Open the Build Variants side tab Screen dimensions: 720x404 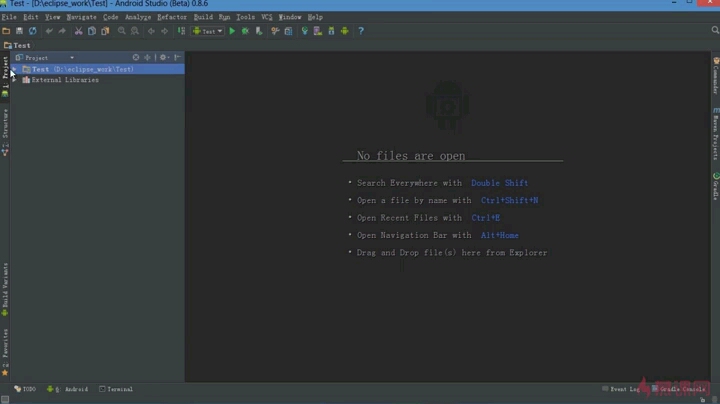point(5,289)
